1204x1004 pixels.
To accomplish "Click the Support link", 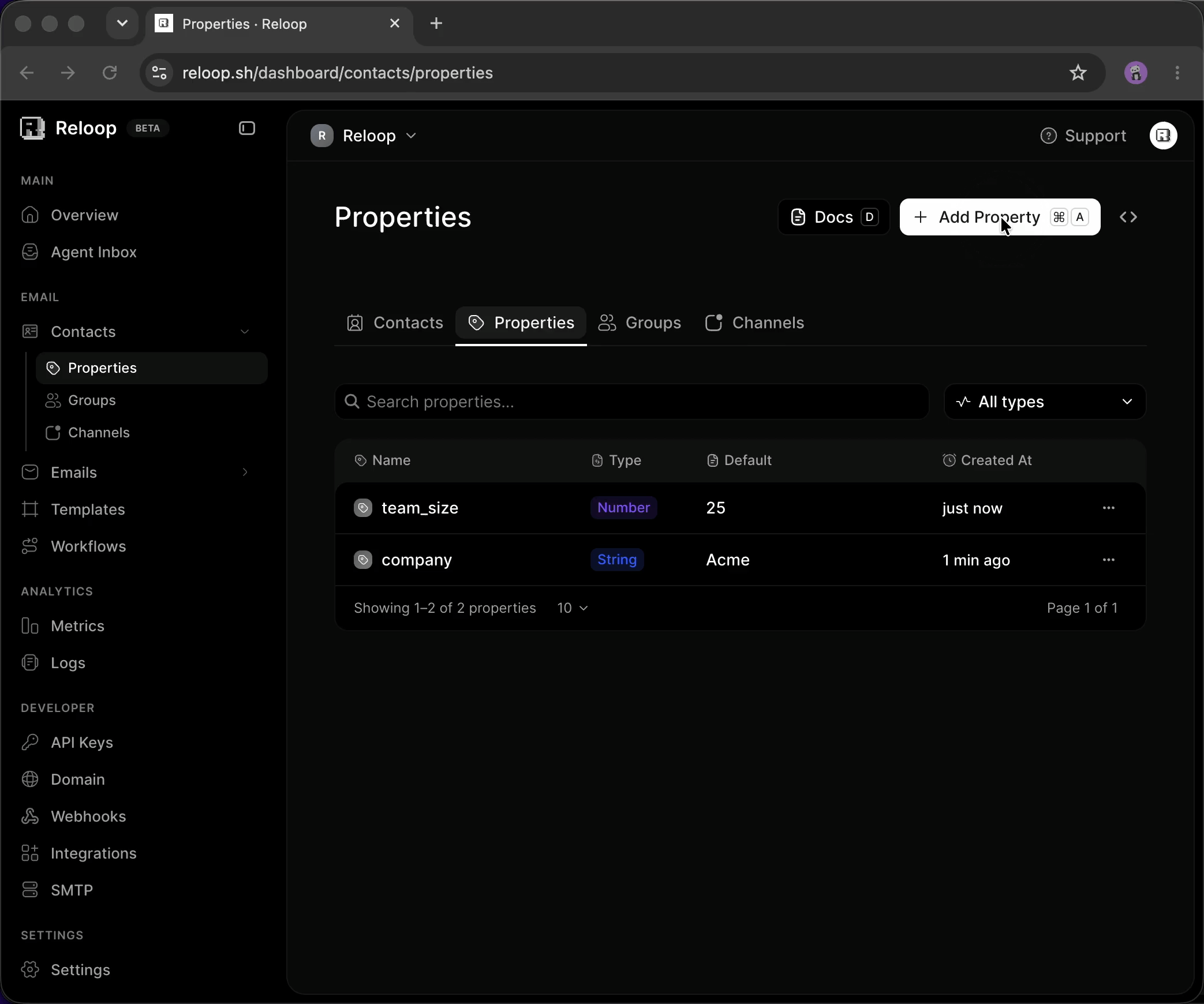I will point(1083,136).
